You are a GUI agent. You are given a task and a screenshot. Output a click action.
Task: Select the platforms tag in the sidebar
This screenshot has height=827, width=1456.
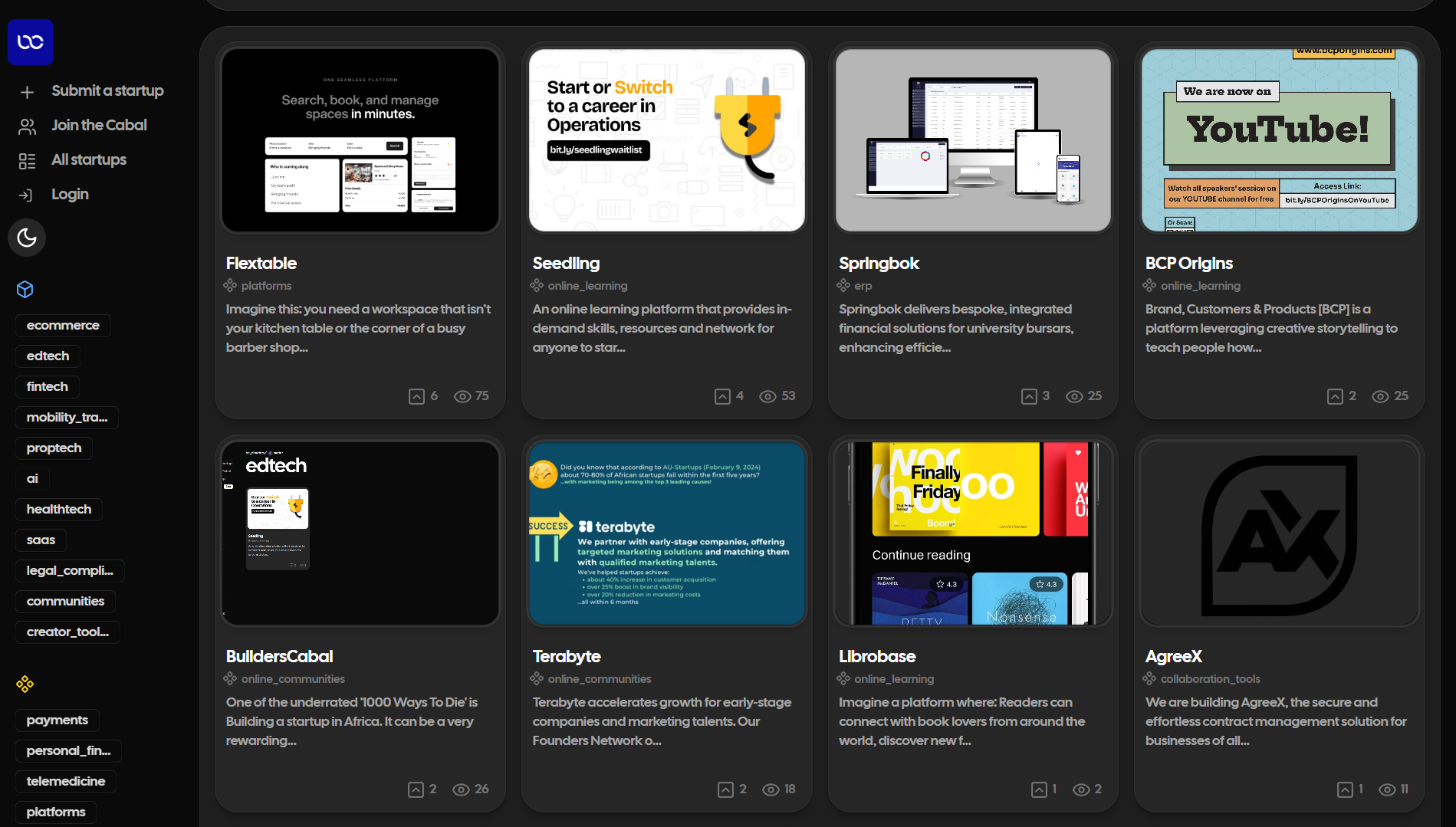pos(56,812)
